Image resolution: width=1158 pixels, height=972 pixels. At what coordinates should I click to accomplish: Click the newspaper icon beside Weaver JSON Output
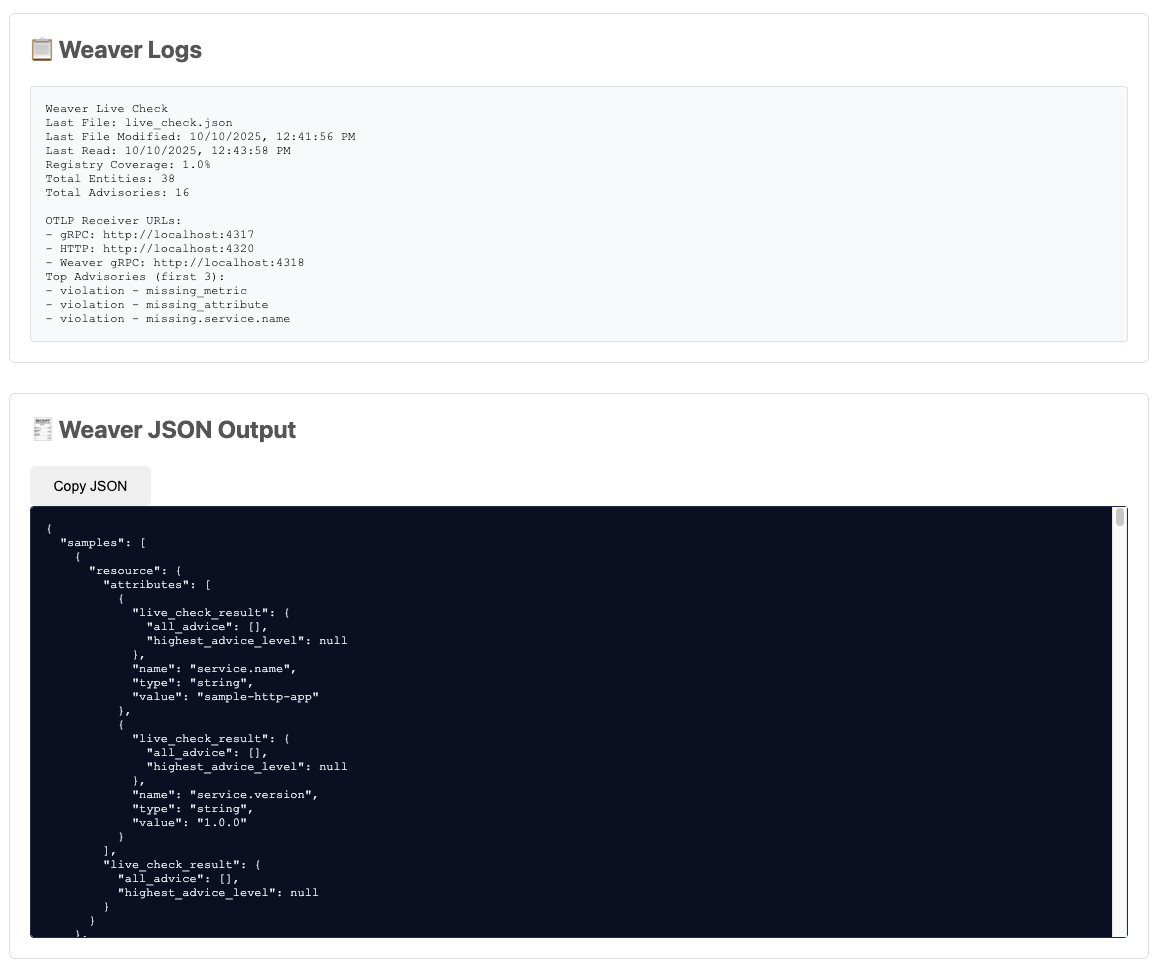click(x=42, y=430)
